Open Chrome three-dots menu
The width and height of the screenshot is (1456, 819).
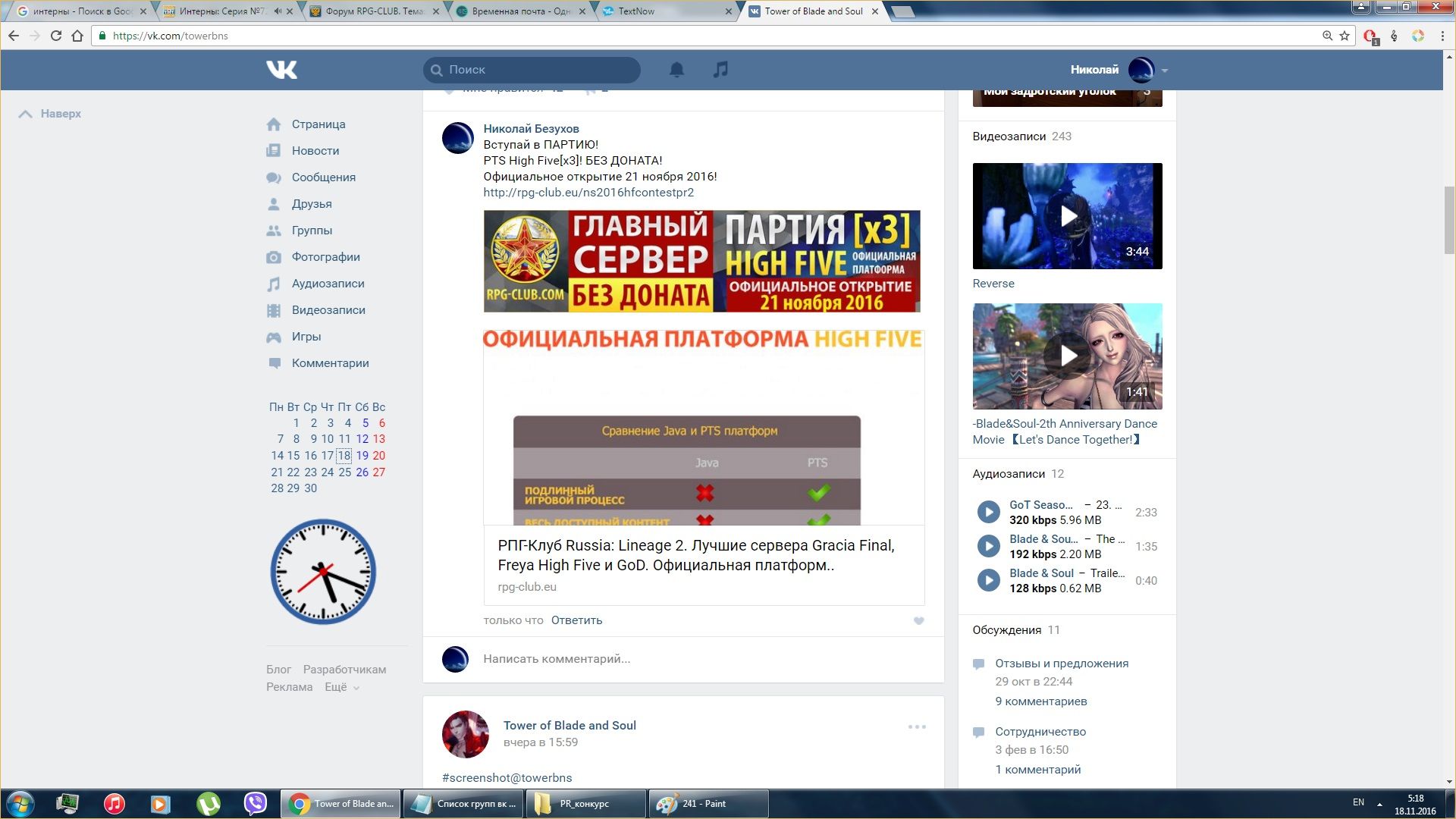(1442, 36)
